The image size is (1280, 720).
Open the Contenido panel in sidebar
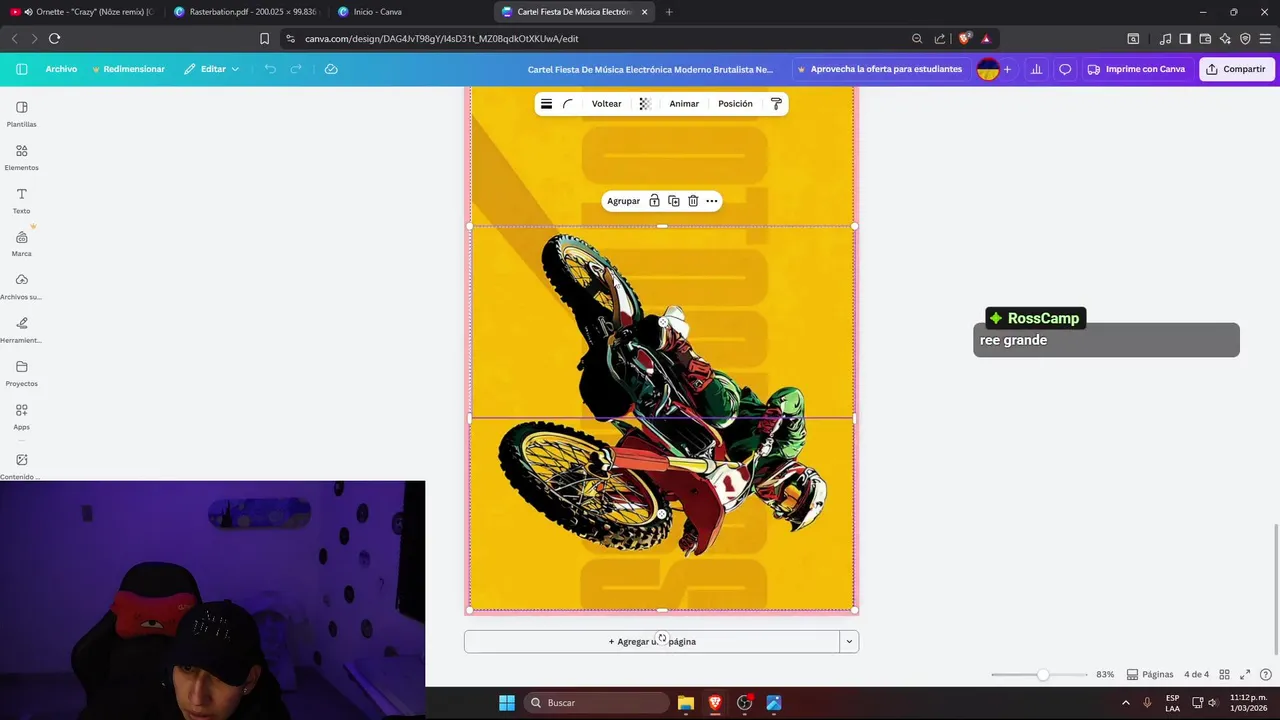click(21, 466)
